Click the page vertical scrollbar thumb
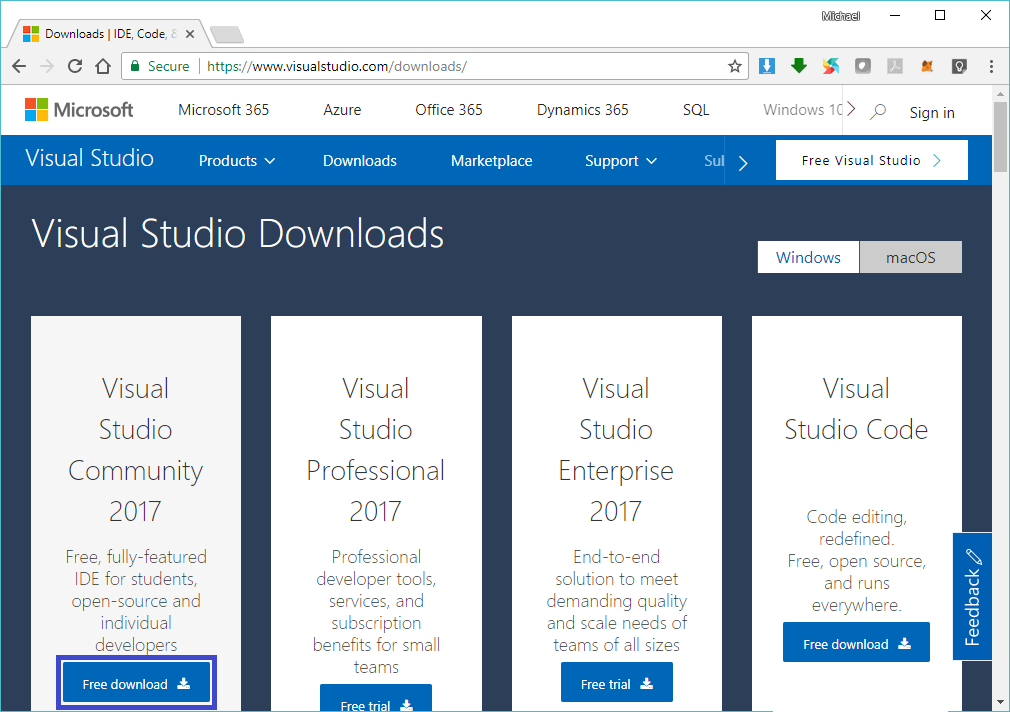 click(1000, 137)
